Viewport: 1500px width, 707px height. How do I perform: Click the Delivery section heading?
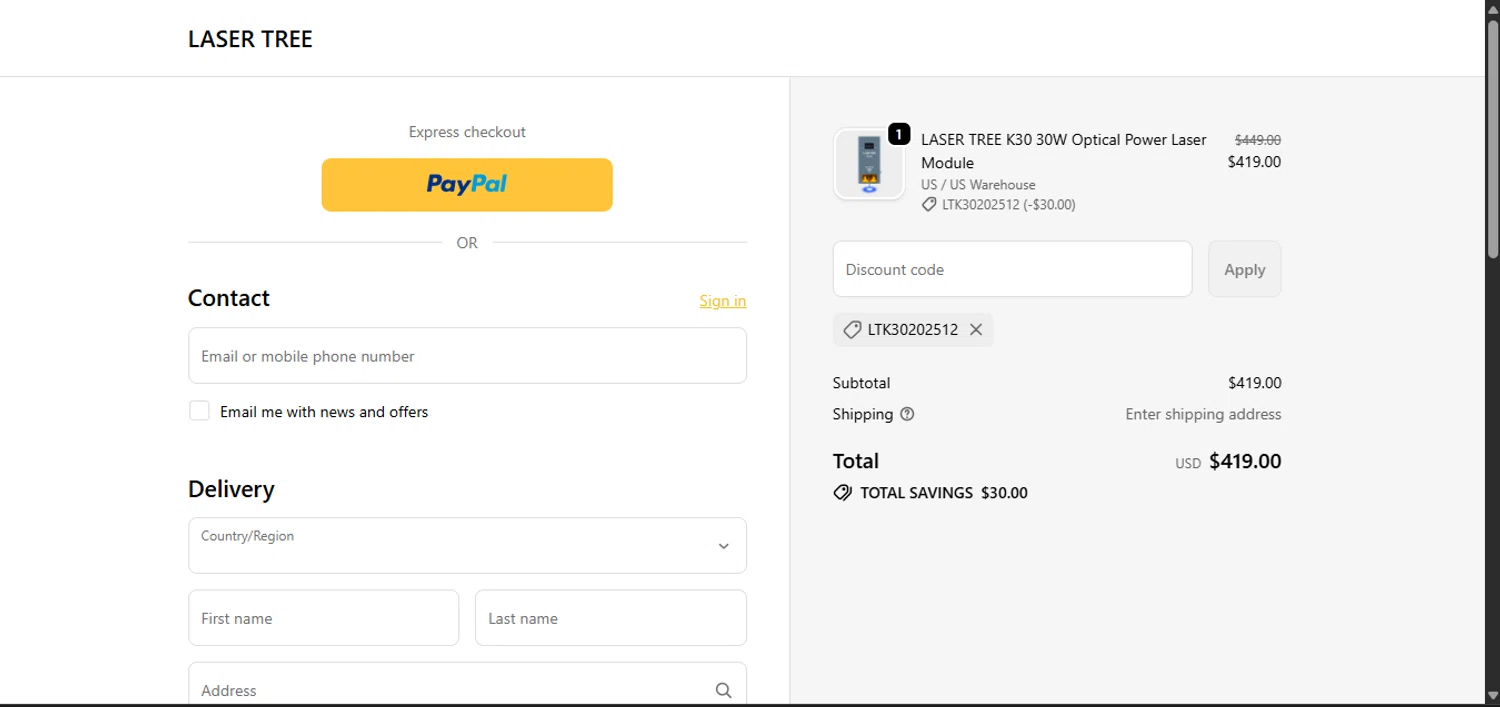point(231,489)
